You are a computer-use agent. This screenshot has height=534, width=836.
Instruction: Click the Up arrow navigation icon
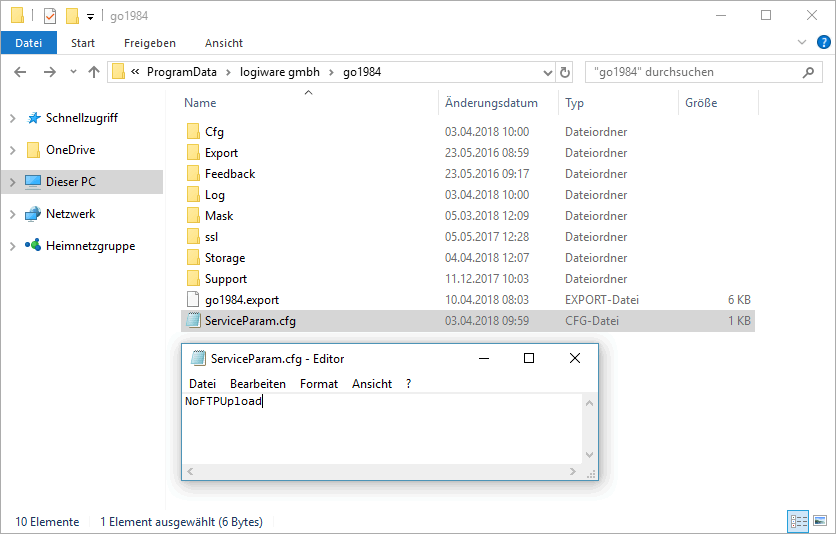point(94,72)
